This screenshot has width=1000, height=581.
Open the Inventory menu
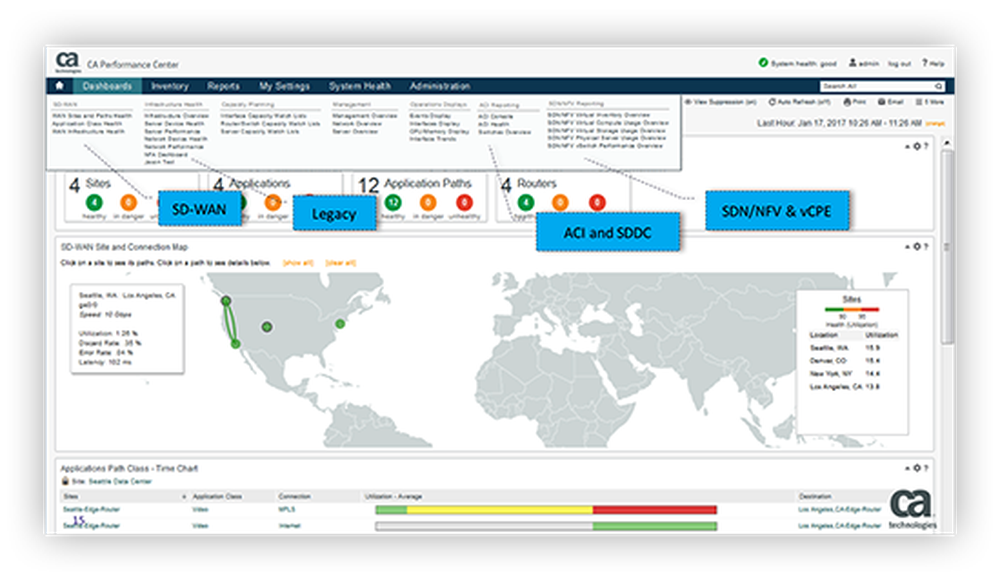(x=170, y=86)
